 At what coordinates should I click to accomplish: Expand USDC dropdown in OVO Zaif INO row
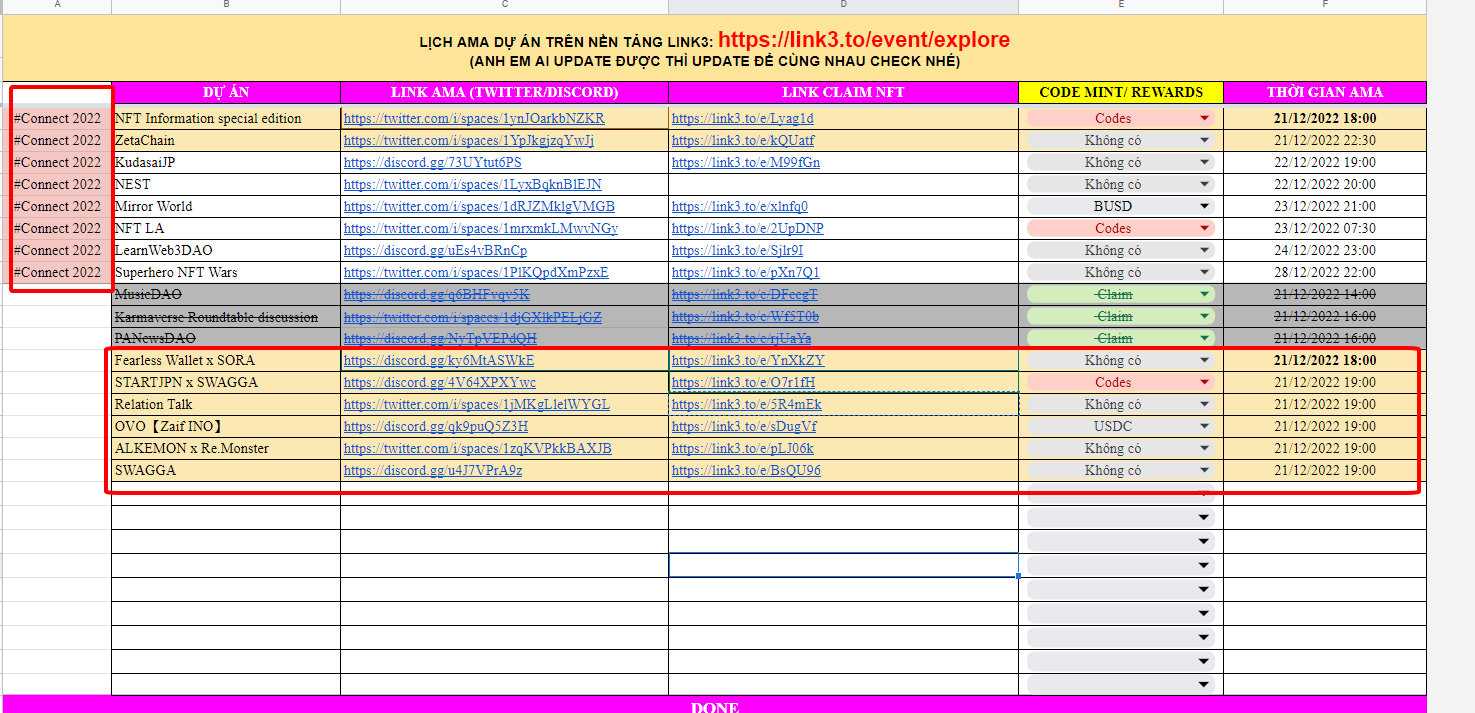1204,426
